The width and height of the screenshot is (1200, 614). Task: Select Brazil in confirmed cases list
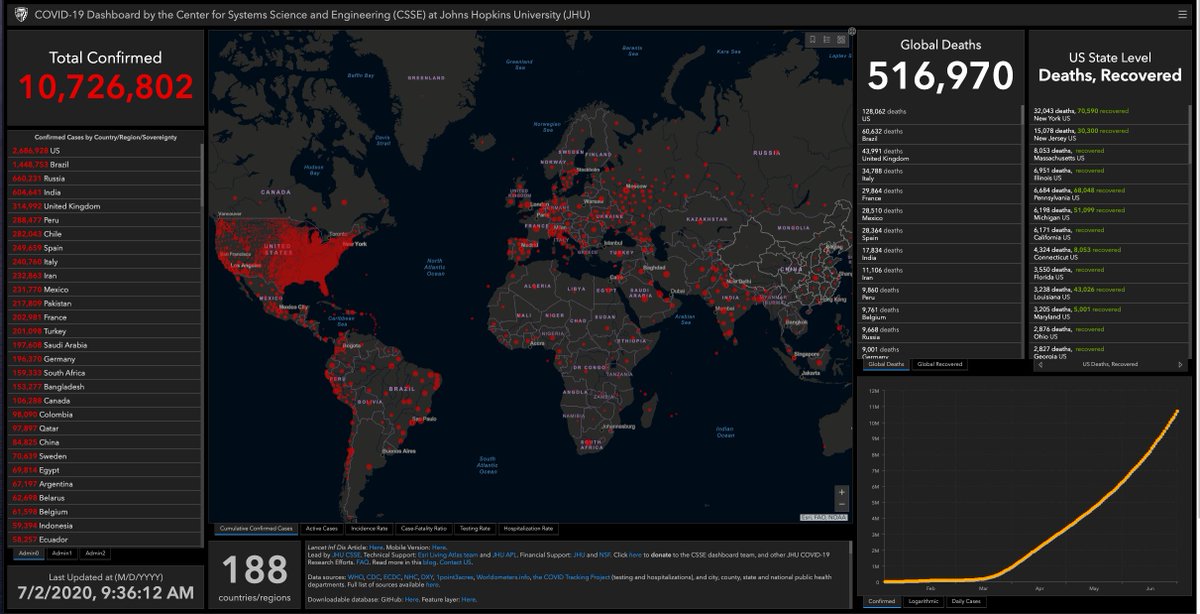pos(105,164)
